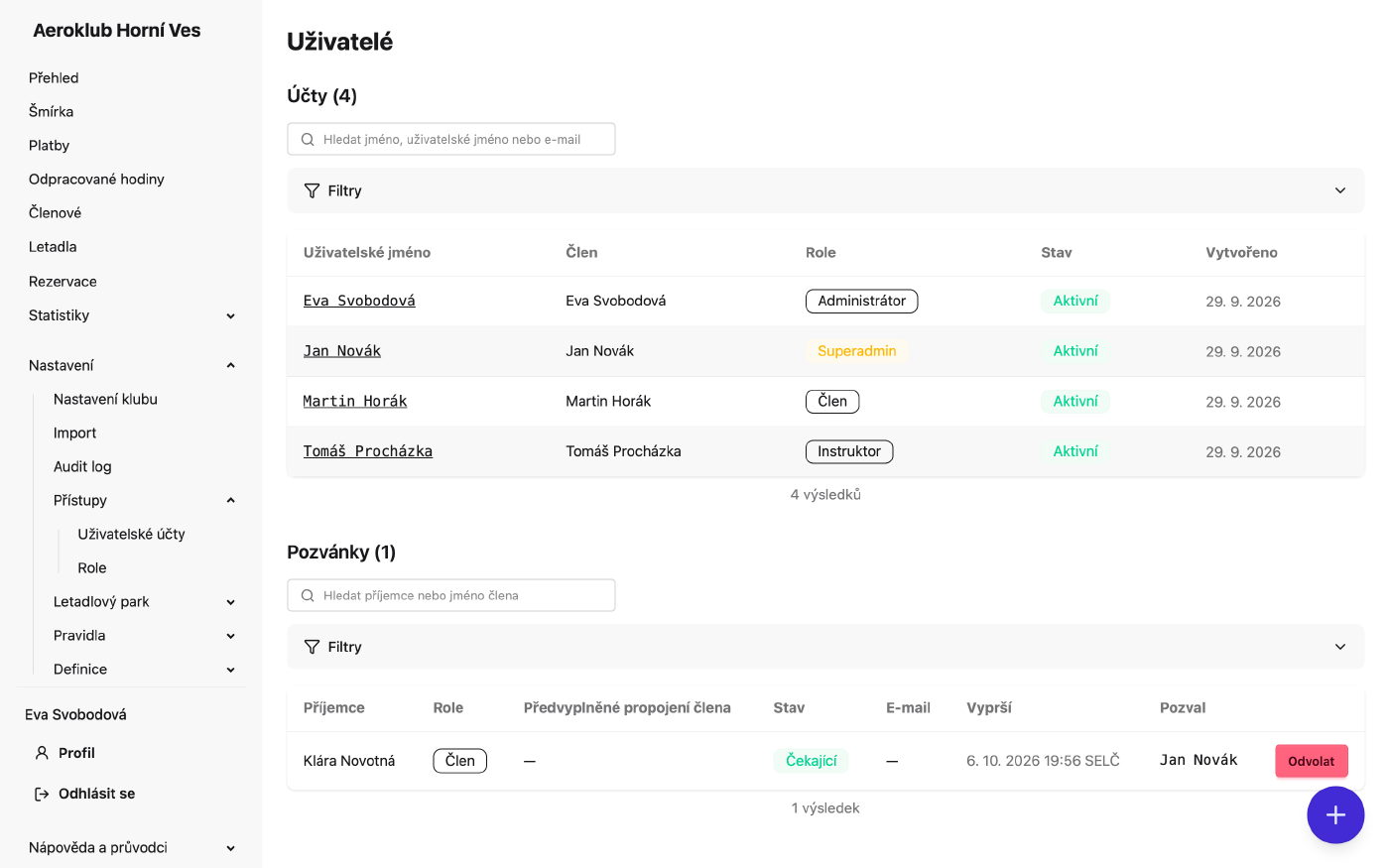Expand the Statistiky sidebar section
The height and width of the screenshot is (868, 1389).
pyautogui.click(x=230, y=315)
